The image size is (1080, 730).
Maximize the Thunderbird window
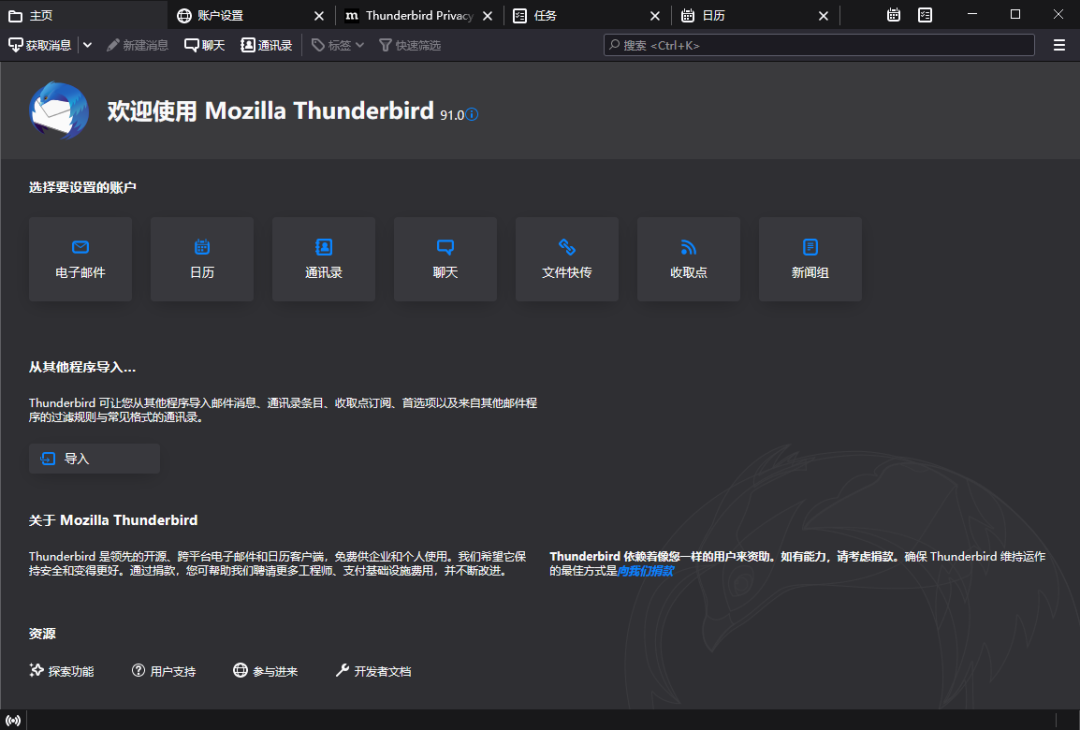(1015, 15)
